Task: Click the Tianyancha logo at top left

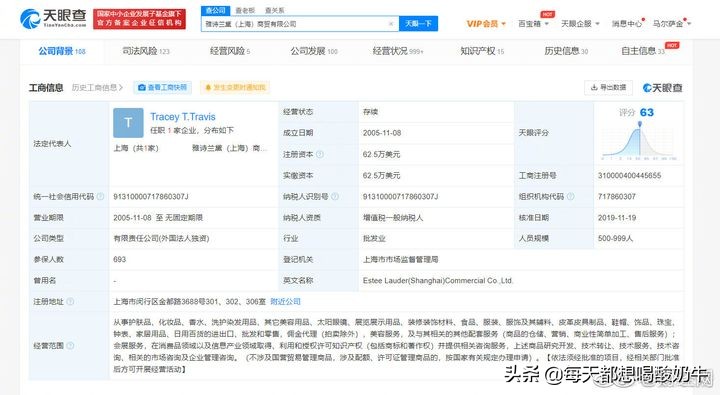Action: [x=53, y=18]
